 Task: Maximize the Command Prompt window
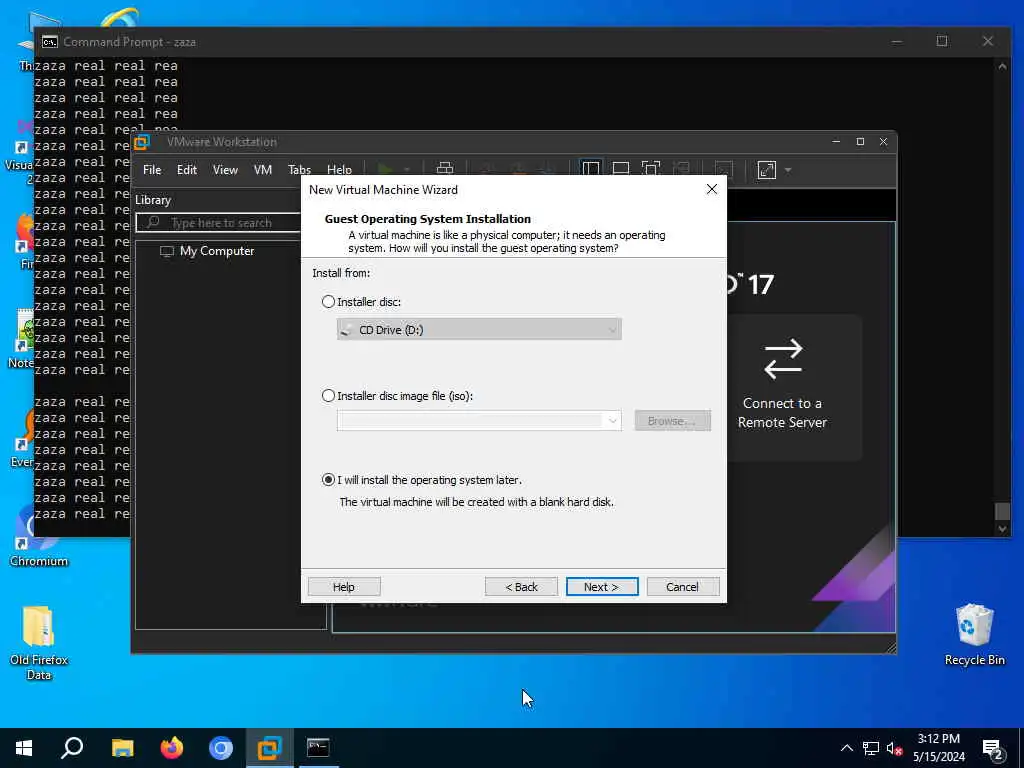pyautogui.click(x=942, y=41)
